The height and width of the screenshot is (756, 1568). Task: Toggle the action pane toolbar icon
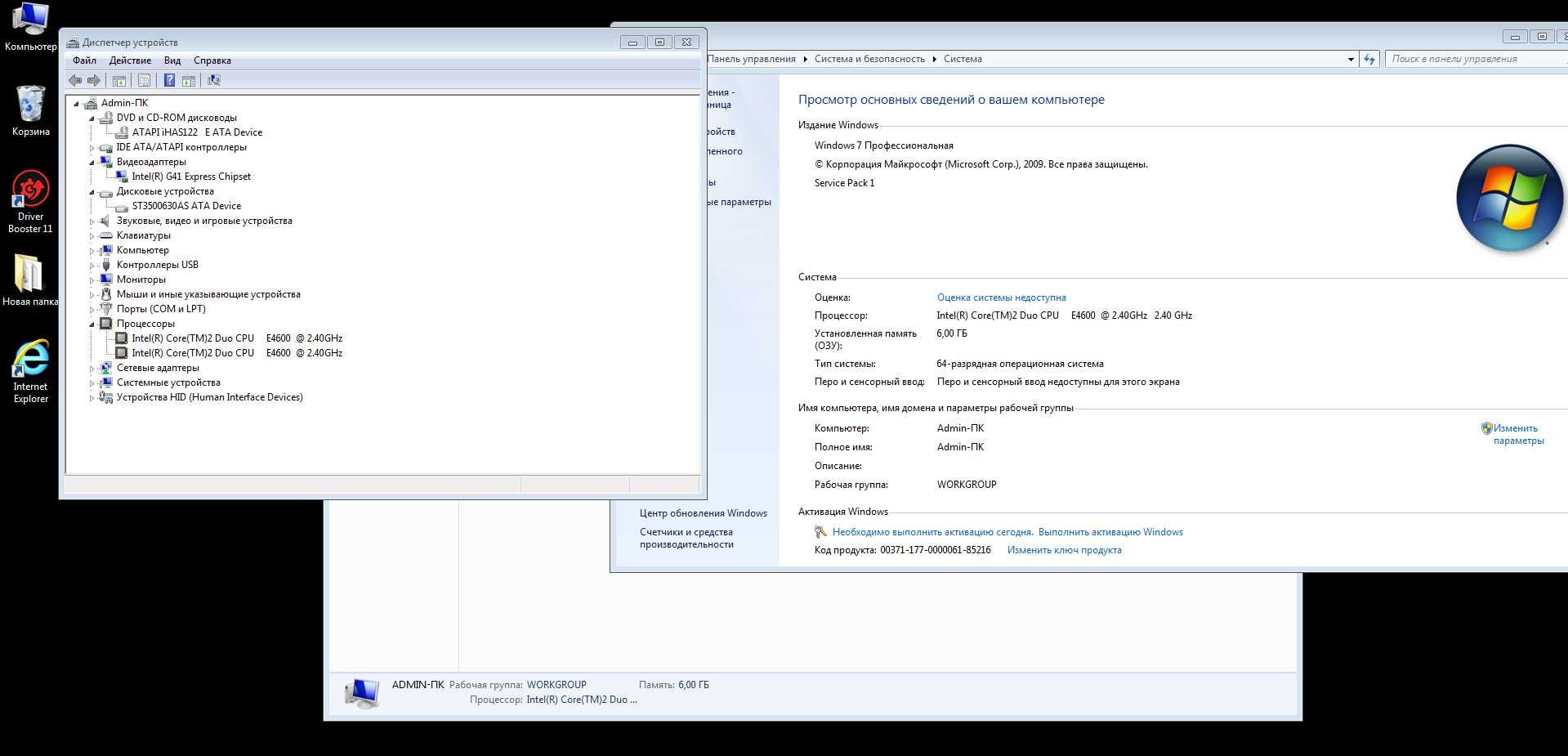(189, 80)
